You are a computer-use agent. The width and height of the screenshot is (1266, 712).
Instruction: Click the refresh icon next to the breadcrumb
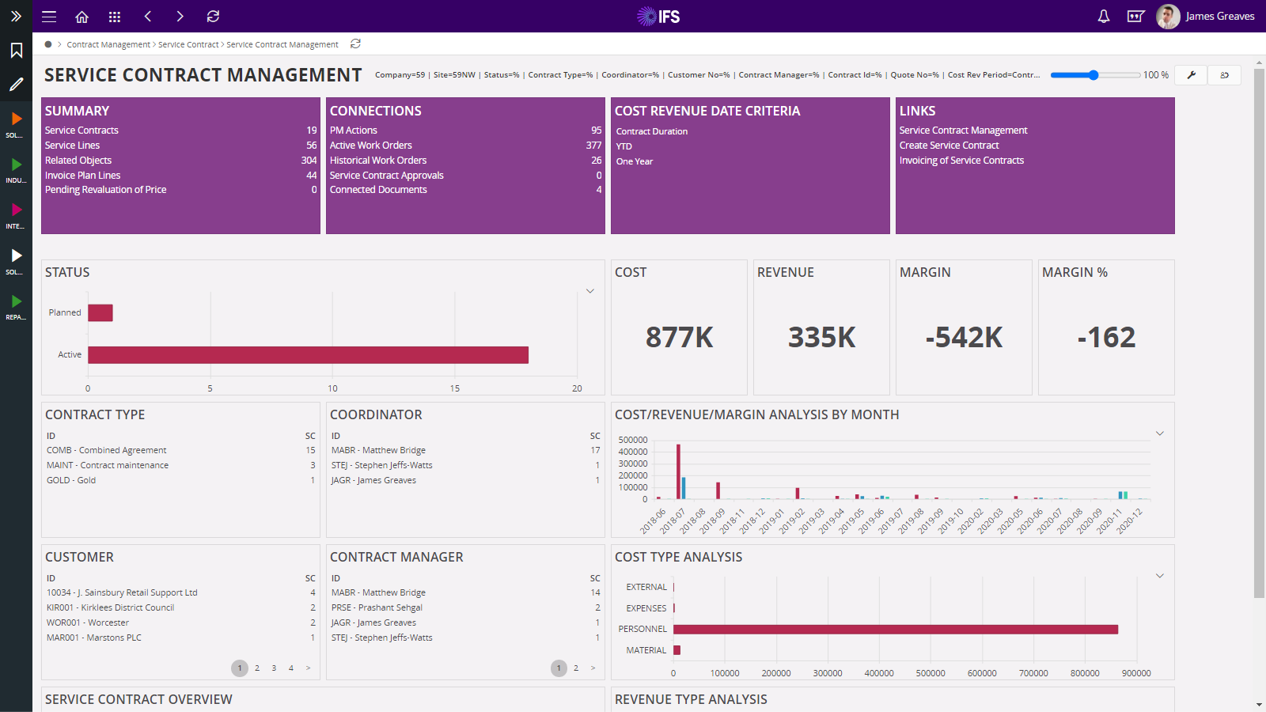click(355, 44)
